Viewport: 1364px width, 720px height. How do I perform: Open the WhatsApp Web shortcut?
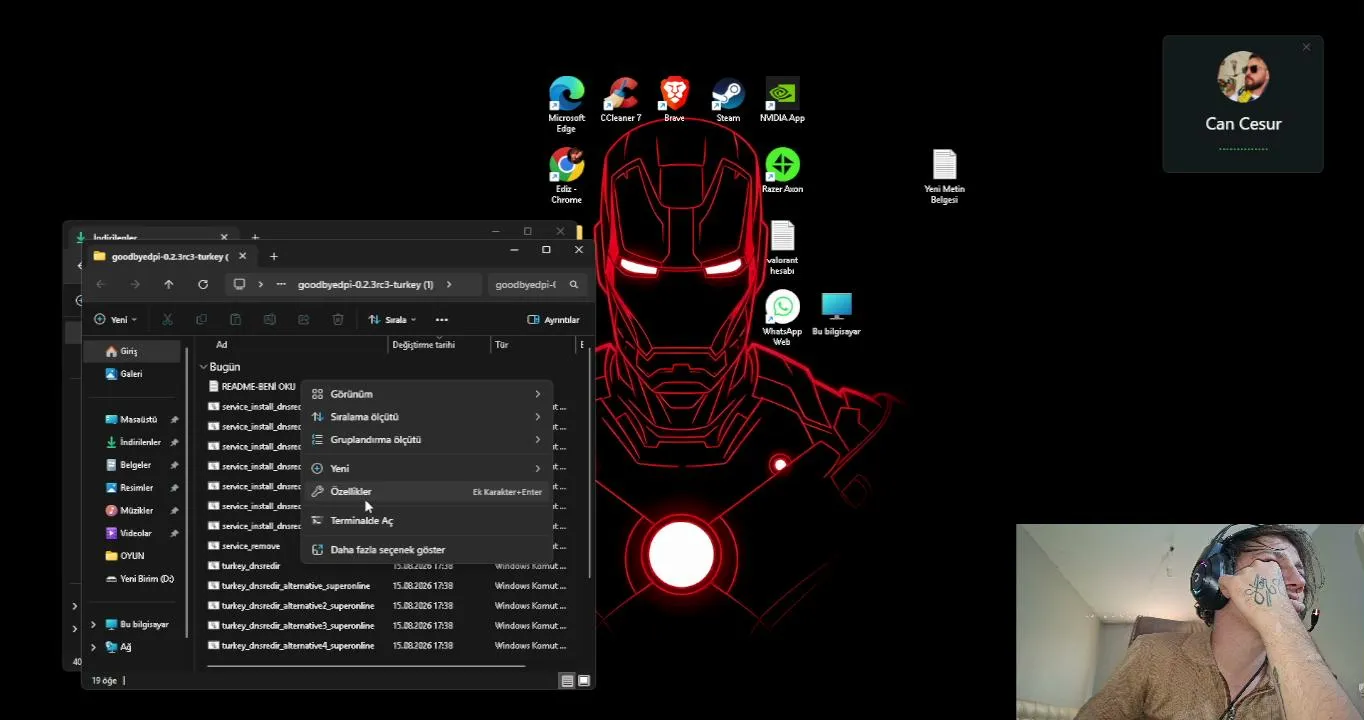782,319
